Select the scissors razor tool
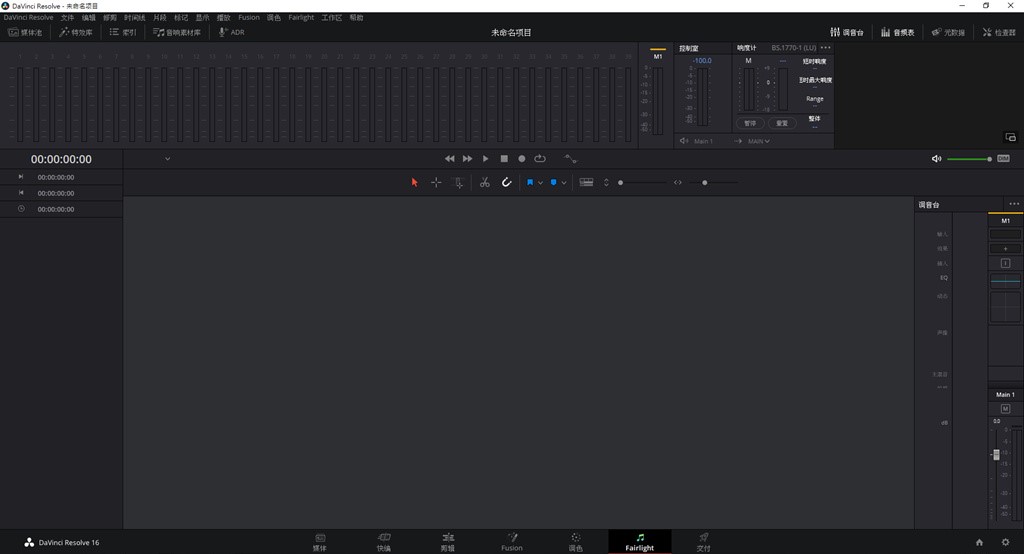1024x554 pixels. 485,182
